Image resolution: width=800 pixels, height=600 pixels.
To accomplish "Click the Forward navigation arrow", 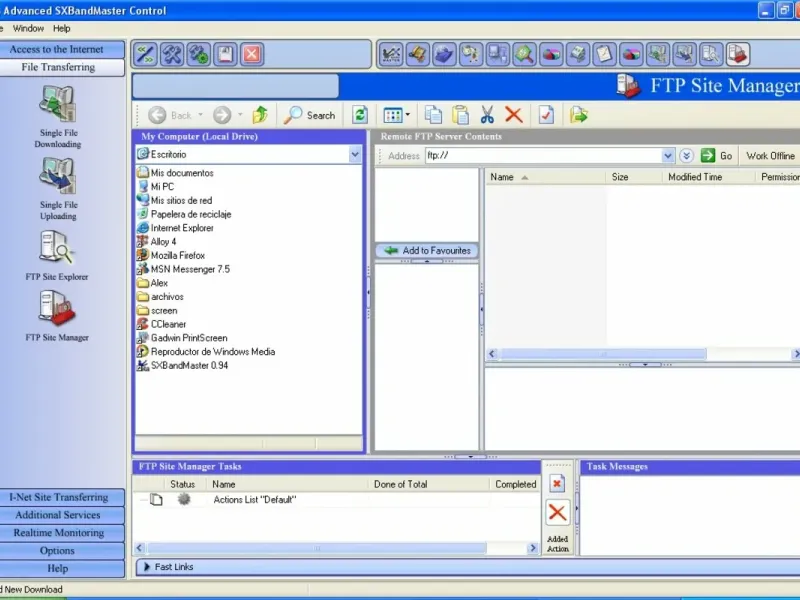I will pyautogui.click(x=222, y=115).
